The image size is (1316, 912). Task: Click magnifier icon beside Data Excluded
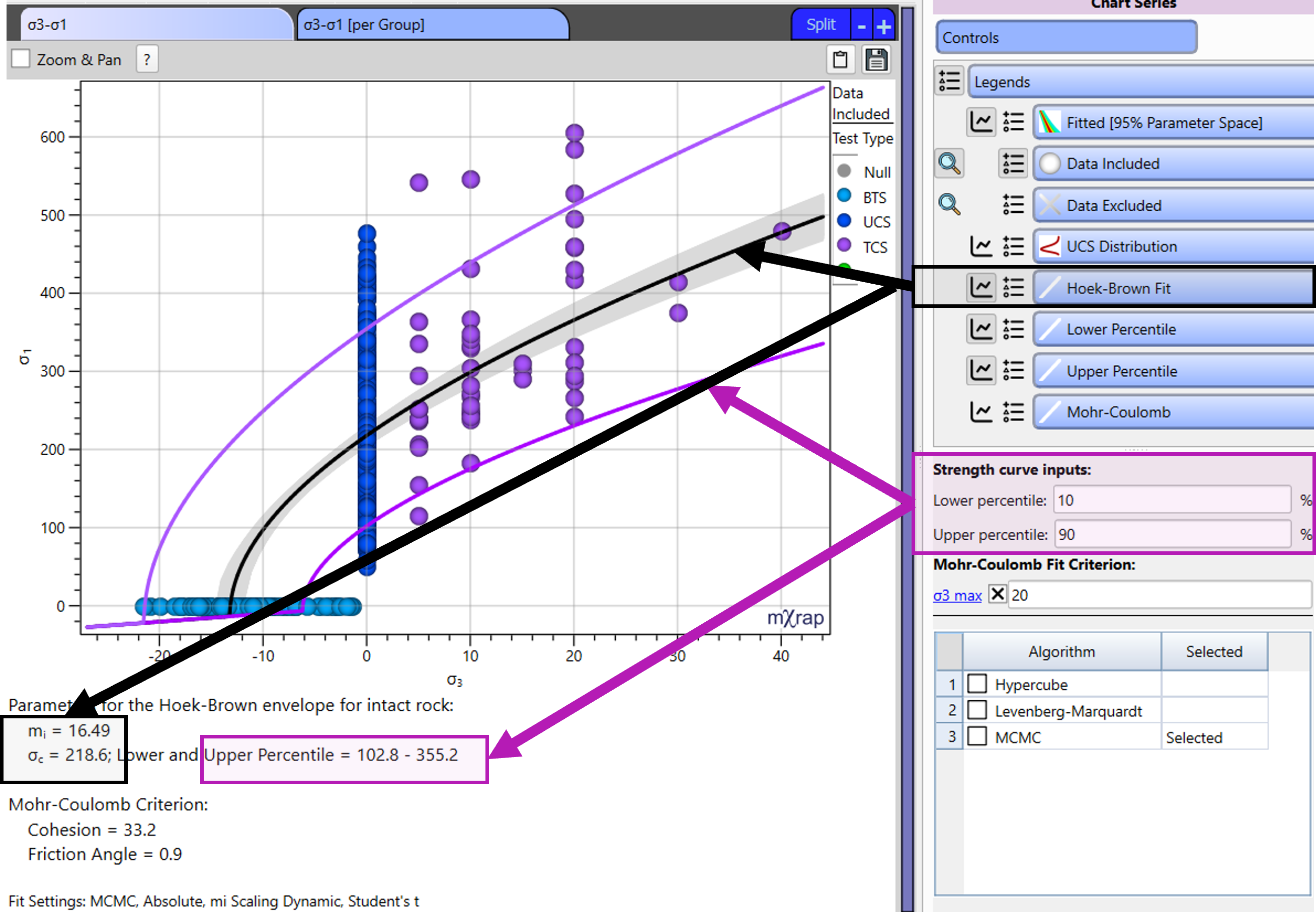click(949, 205)
